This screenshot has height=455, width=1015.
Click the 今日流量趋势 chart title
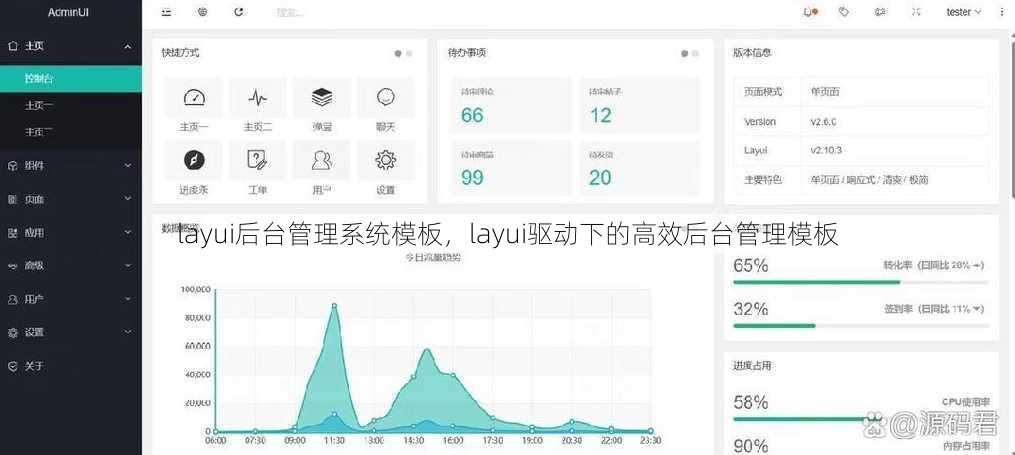433,258
